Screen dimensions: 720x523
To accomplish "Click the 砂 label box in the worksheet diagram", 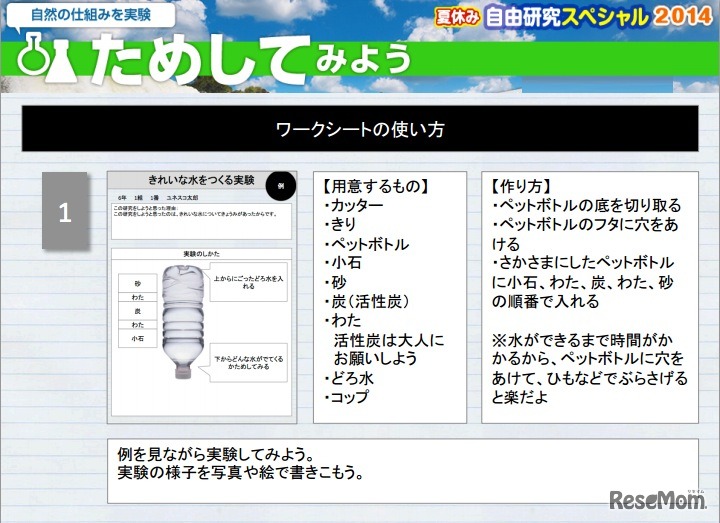I will [138, 283].
